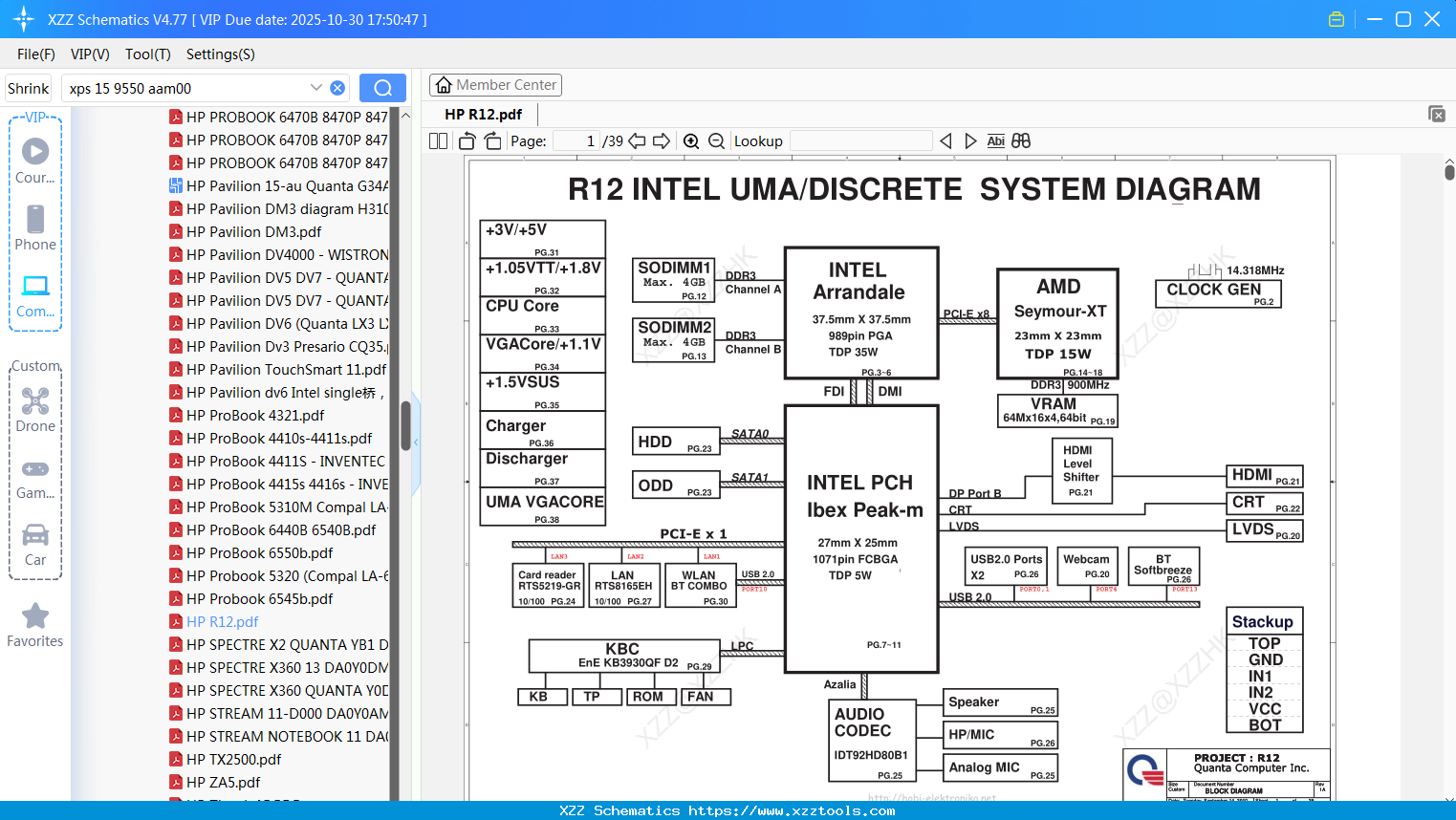Click the toolbox icon in title bar

click(x=1336, y=19)
